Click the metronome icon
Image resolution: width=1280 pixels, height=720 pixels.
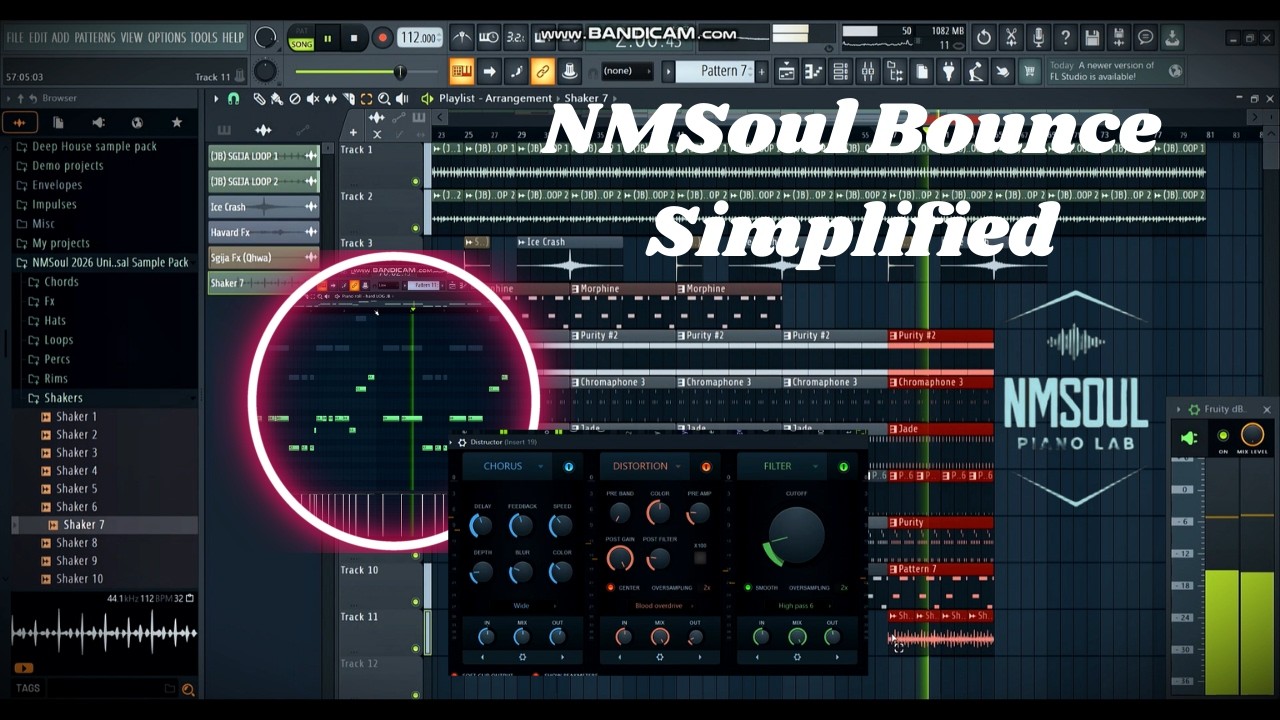pyautogui.click(x=463, y=37)
